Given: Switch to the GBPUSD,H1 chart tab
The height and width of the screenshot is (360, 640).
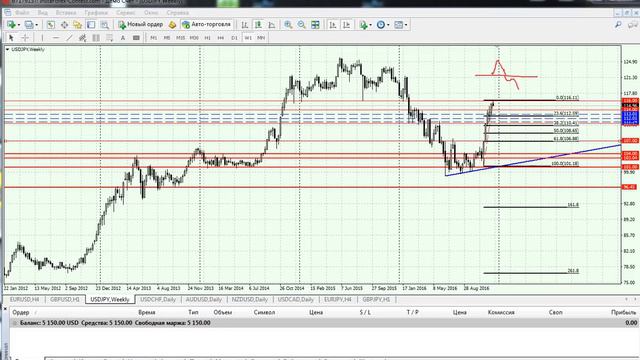Looking at the screenshot, I should pyautogui.click(x=64, y=299).
